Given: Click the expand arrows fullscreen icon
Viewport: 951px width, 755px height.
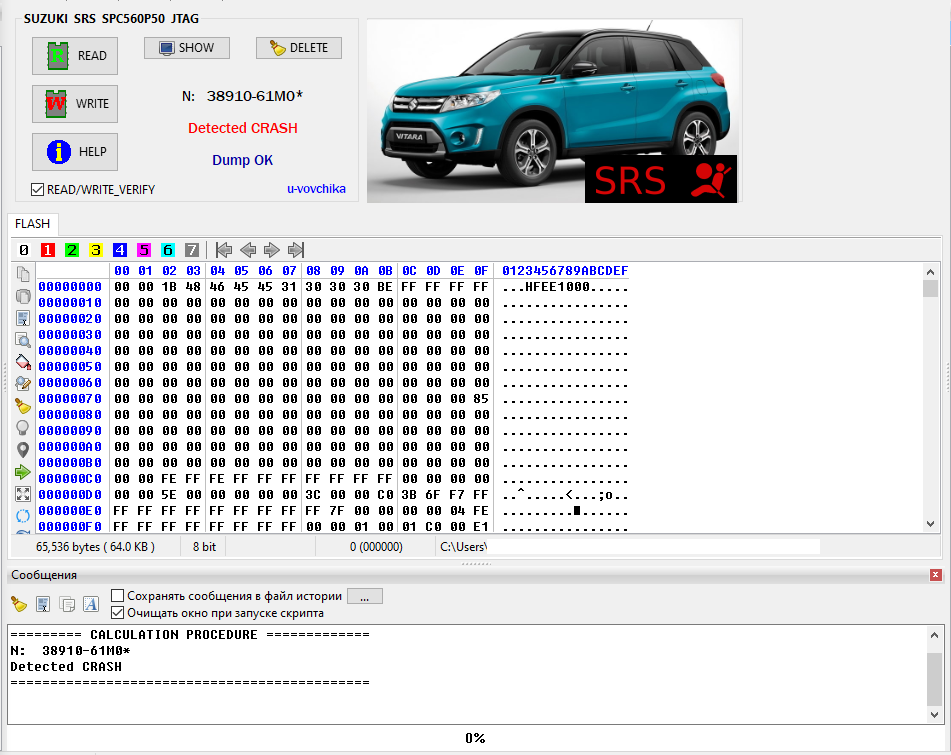Looking at the screenshot, I should tap(23, 494).
